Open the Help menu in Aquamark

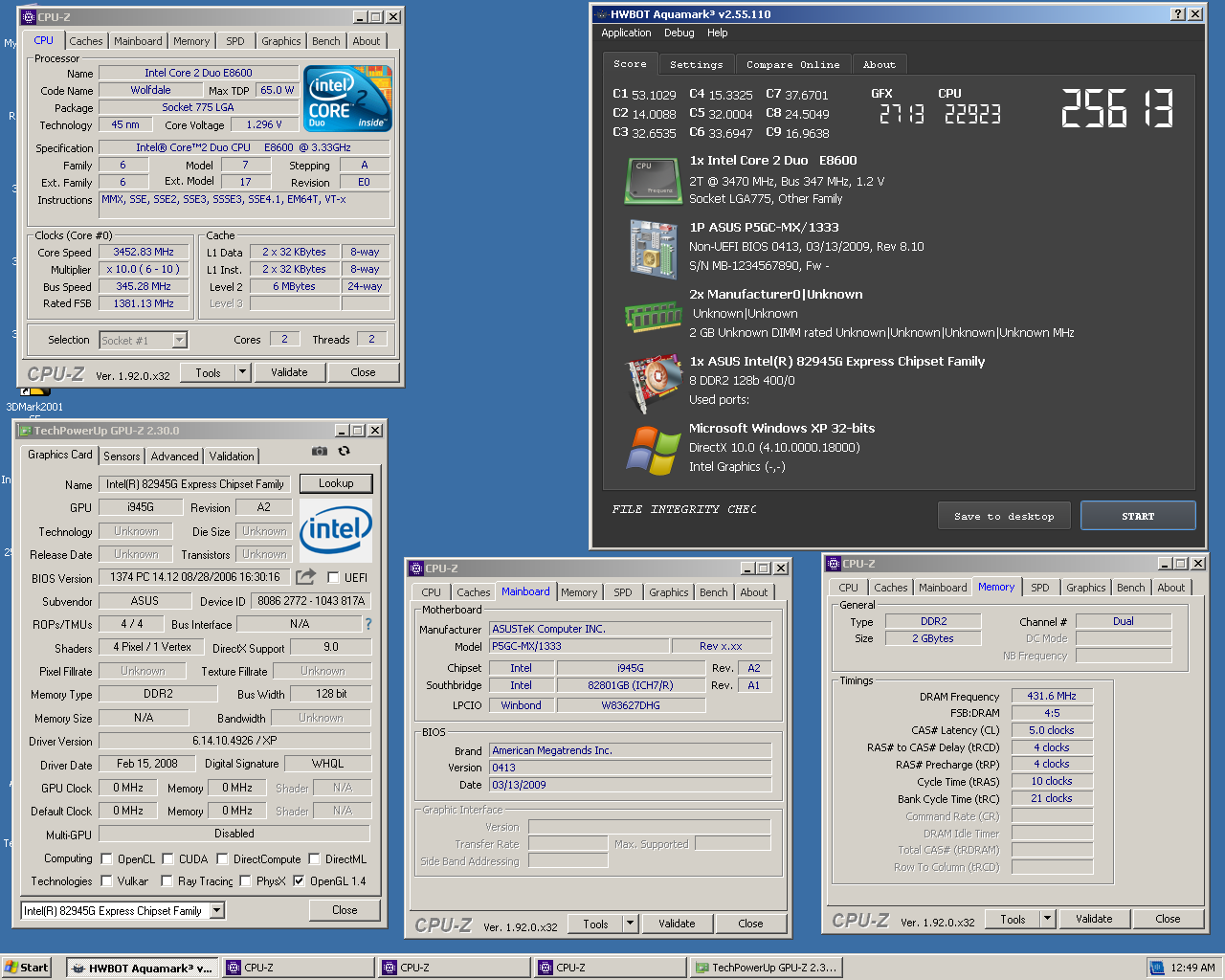click(718, 33)
